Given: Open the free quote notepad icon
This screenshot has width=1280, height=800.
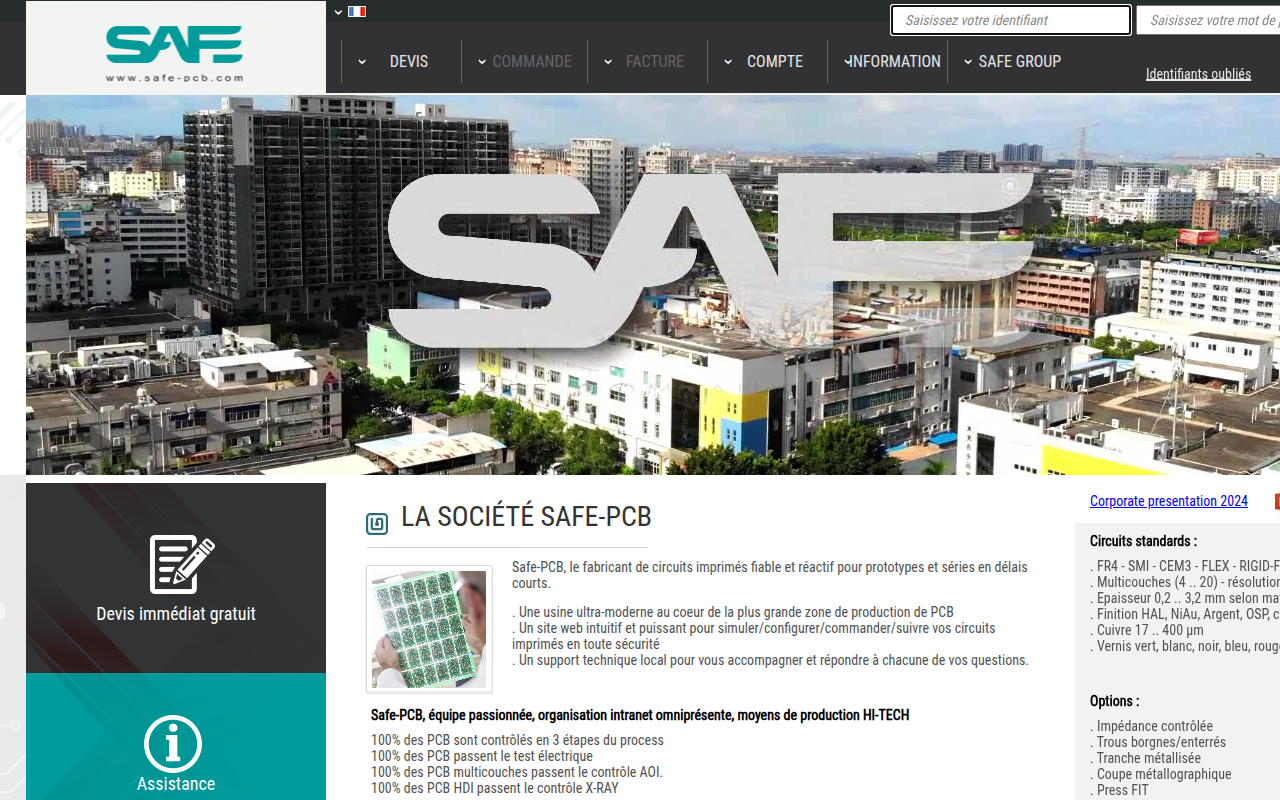Looking at the screenshot, I should pyautogui.click(x=182, y=564).
